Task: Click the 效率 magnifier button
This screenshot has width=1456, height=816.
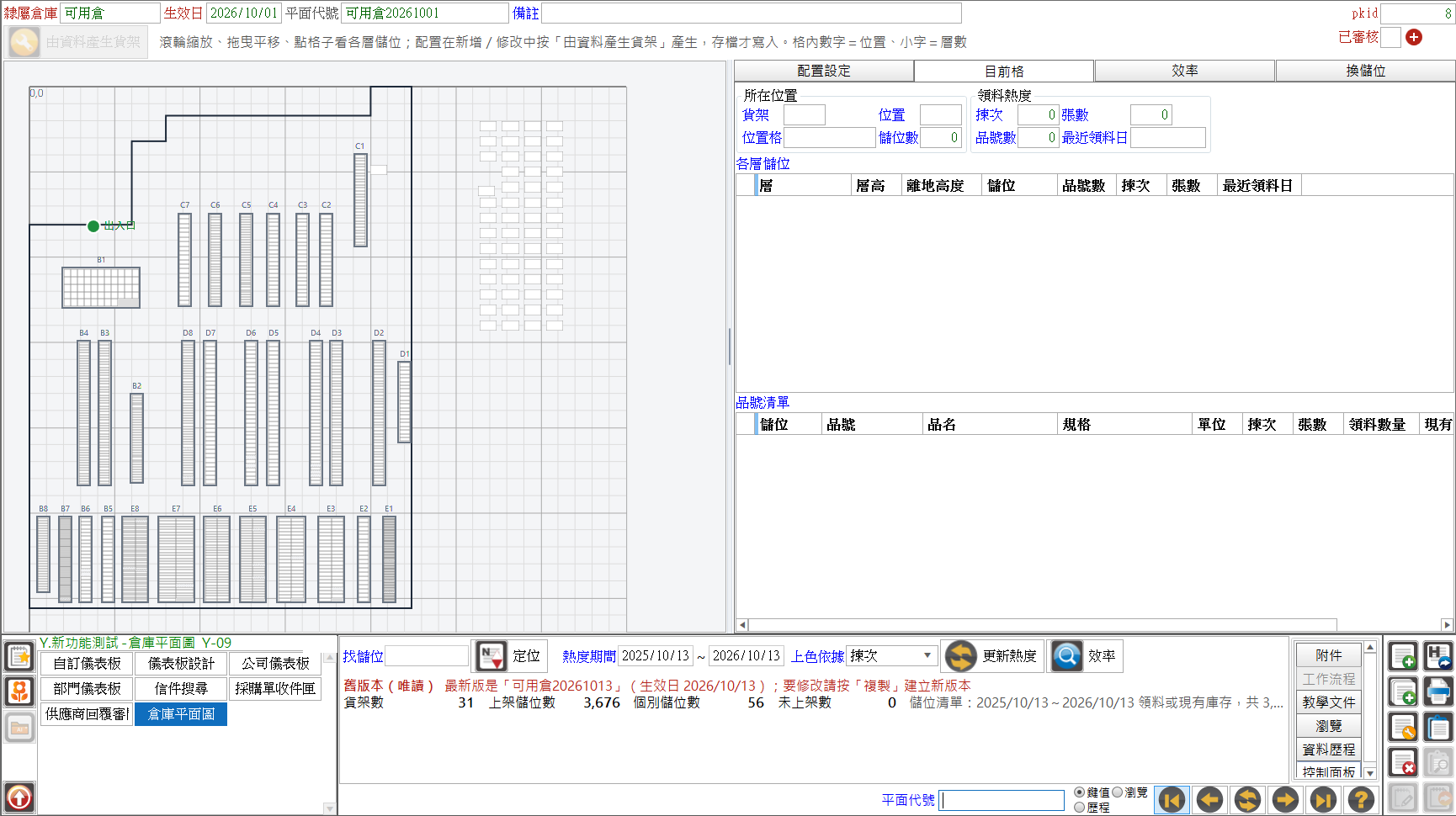Action: [1084, 656]
